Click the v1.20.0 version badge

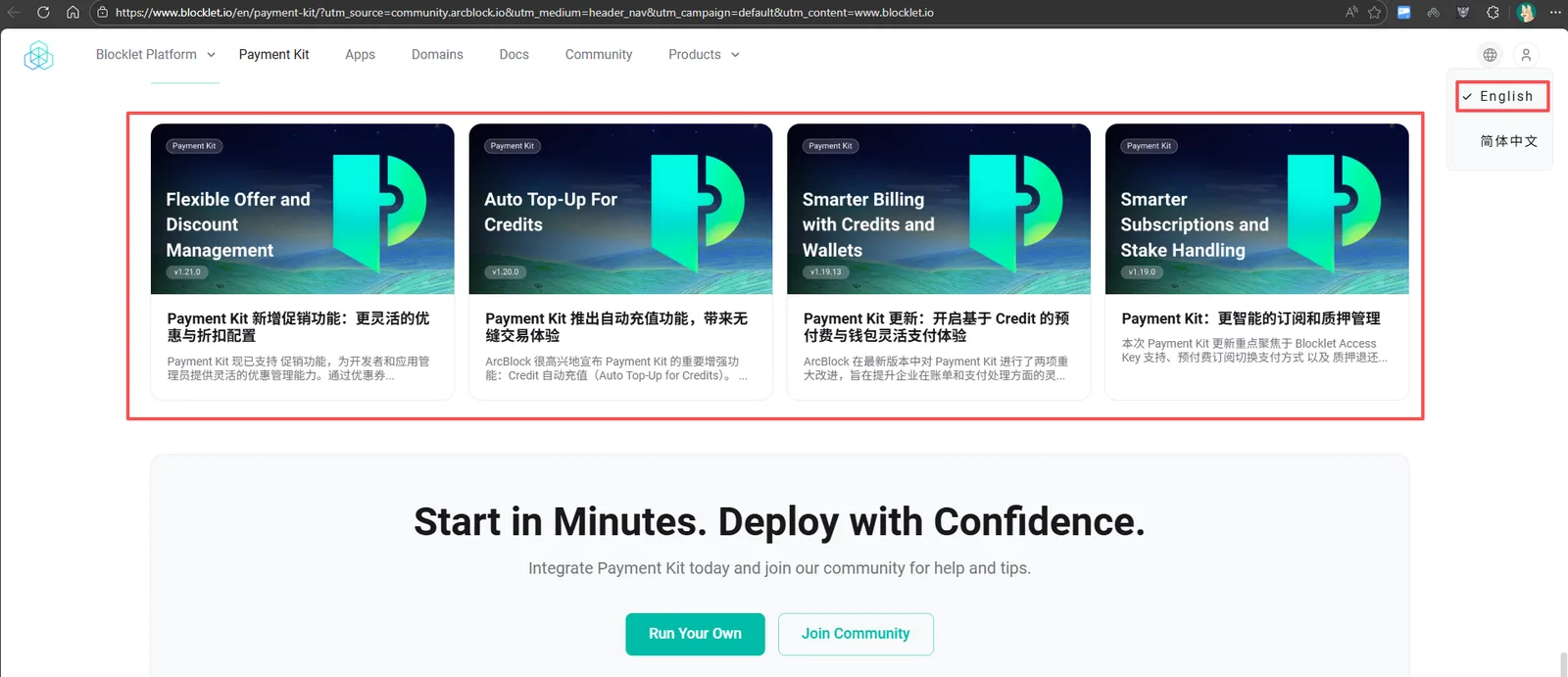coord(506,272)
